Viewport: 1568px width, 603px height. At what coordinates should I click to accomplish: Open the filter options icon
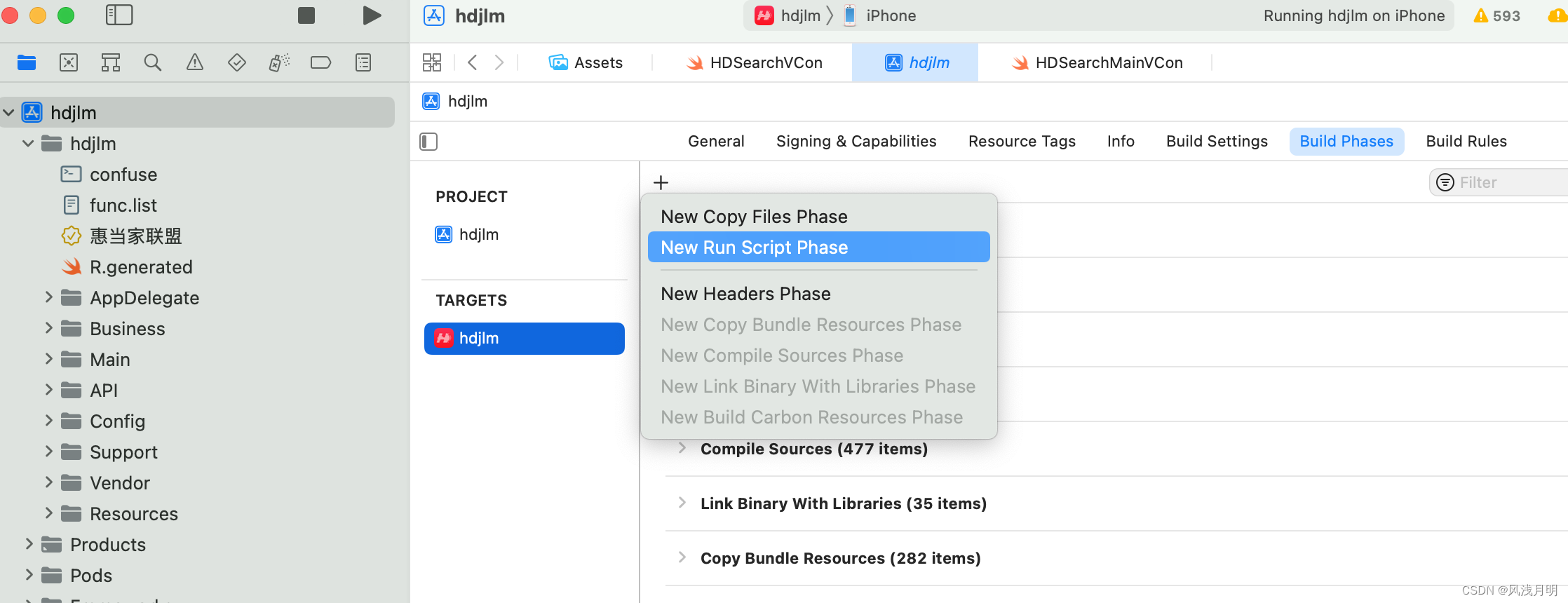click(1445, 182)
